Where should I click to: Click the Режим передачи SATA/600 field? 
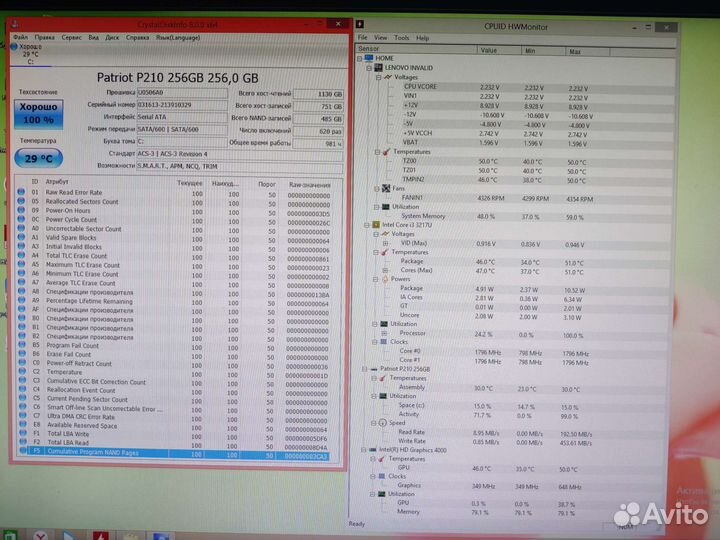(182, 129)
